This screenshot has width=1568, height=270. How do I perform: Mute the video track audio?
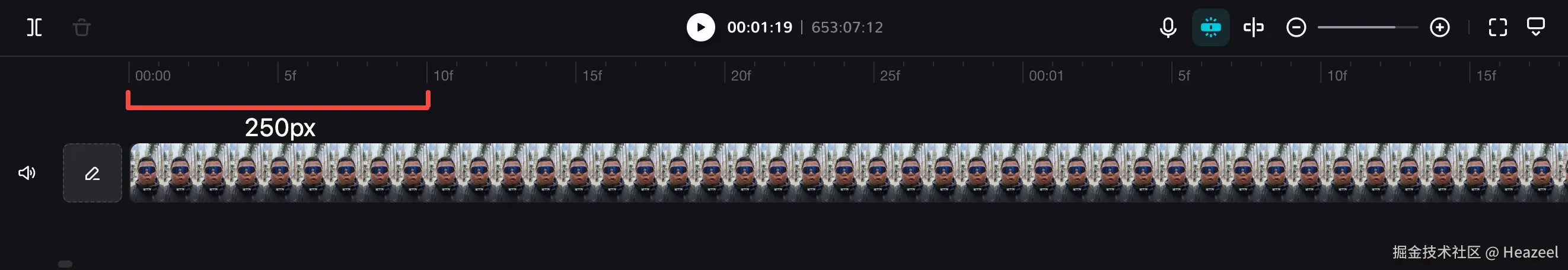click(27, 173)
